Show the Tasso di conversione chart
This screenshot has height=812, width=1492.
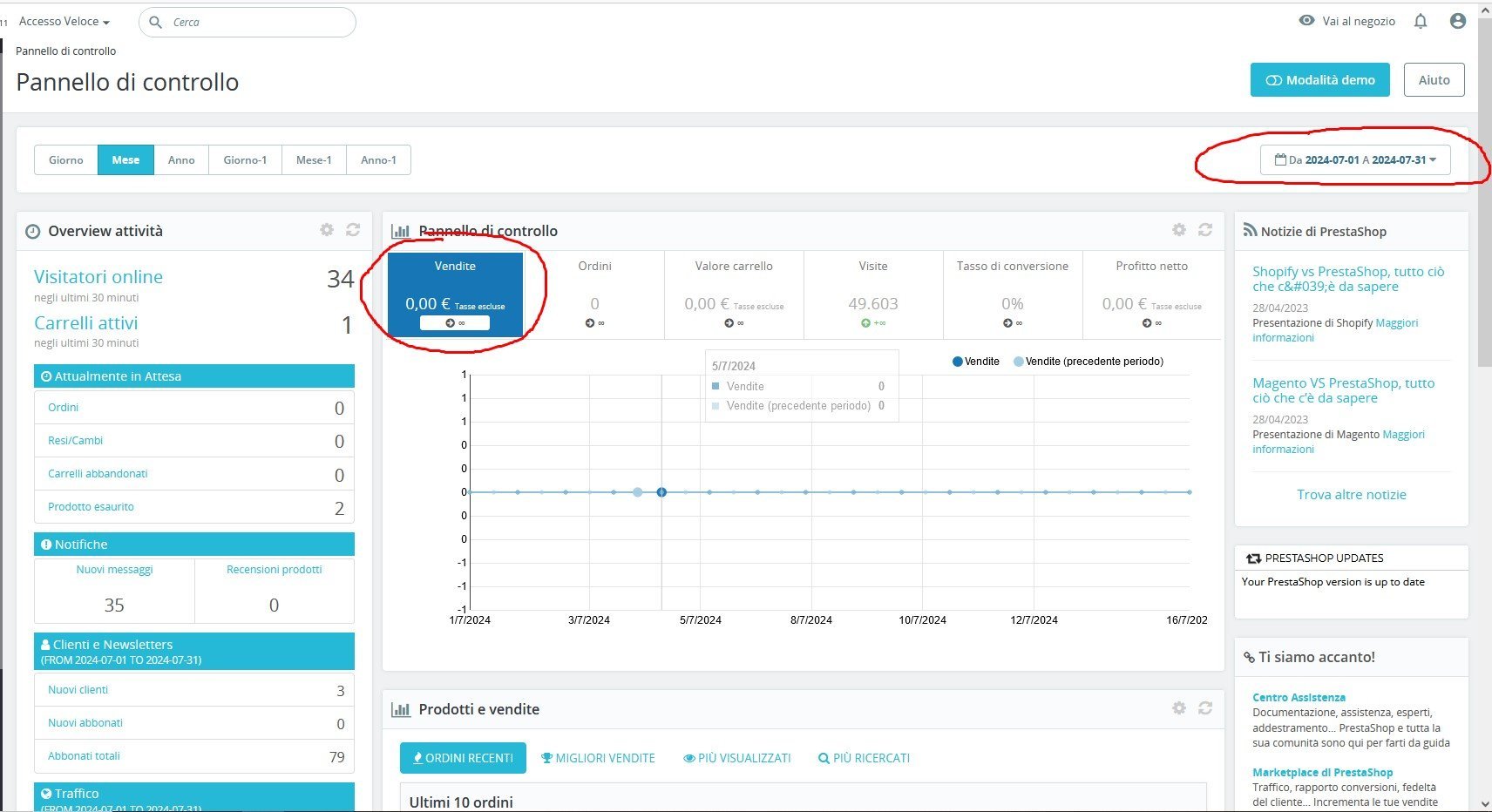[x=1013, y=294]
